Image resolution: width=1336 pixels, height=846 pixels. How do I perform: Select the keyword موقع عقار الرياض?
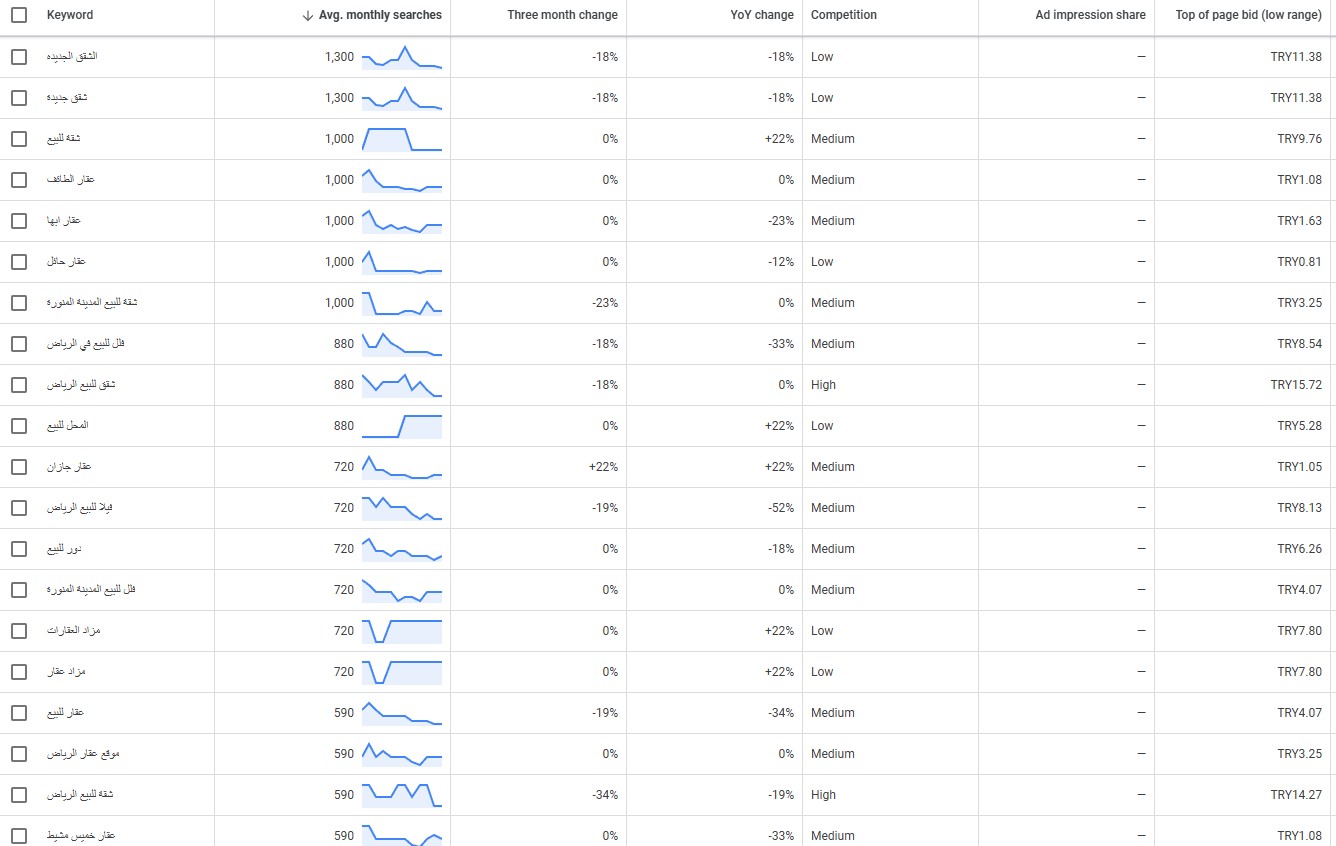pos(18,753)
